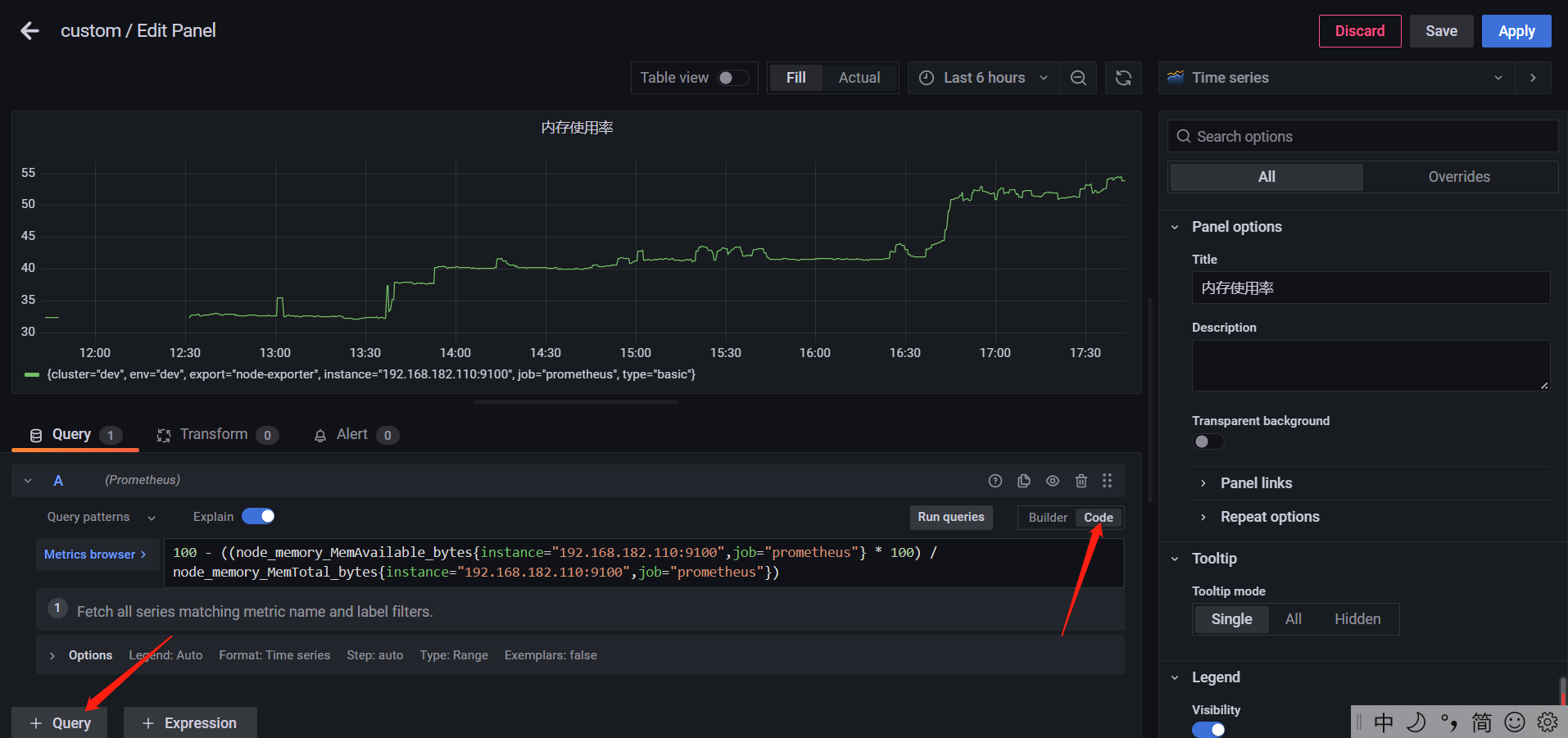Focus the Search options field
The height and width of the screenshot is (738, 1568).
click(1362, 136)
